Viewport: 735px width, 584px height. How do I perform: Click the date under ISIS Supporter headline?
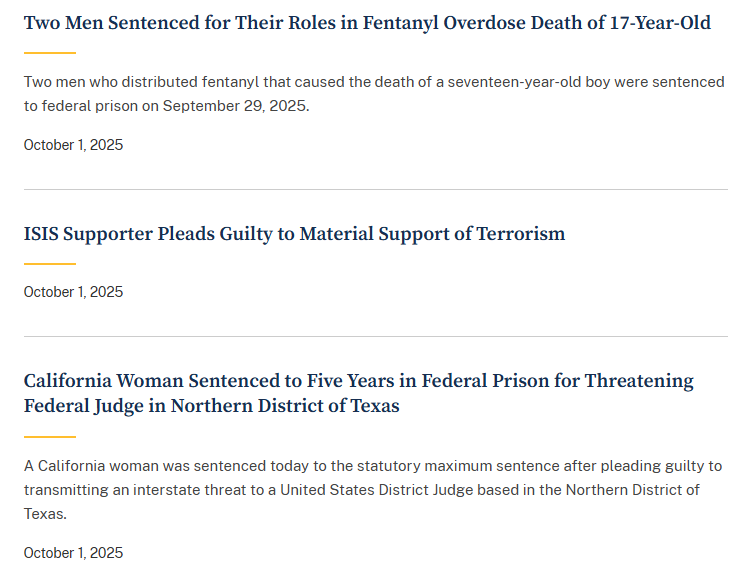coord(73,292)
